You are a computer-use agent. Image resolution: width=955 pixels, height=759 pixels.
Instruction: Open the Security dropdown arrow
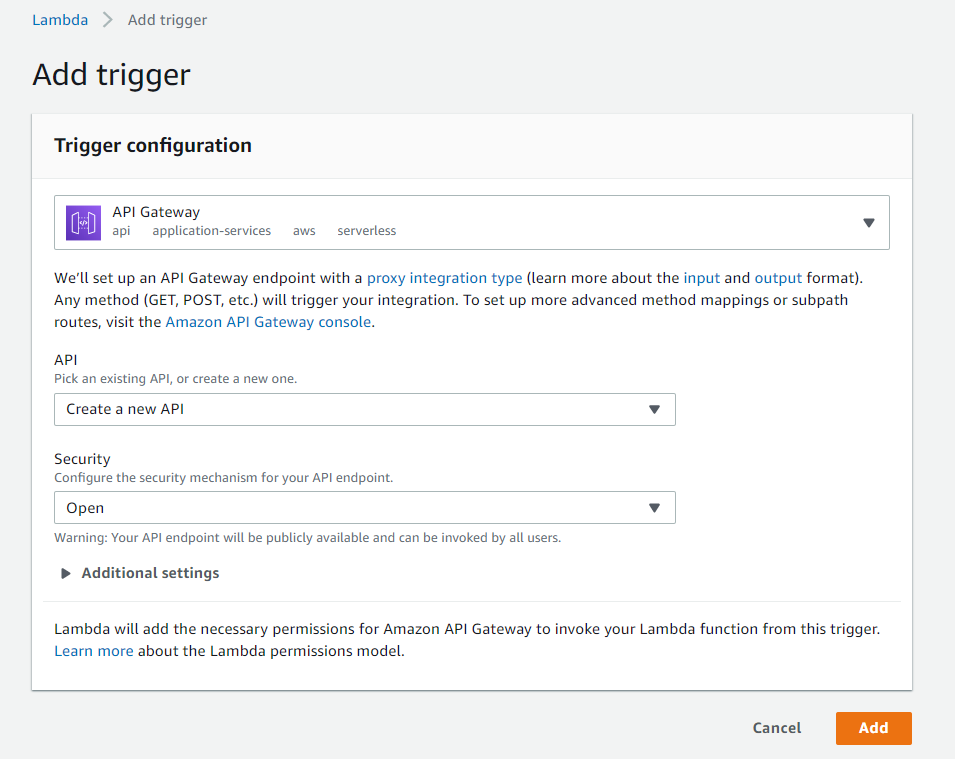(x=655, y=508)
